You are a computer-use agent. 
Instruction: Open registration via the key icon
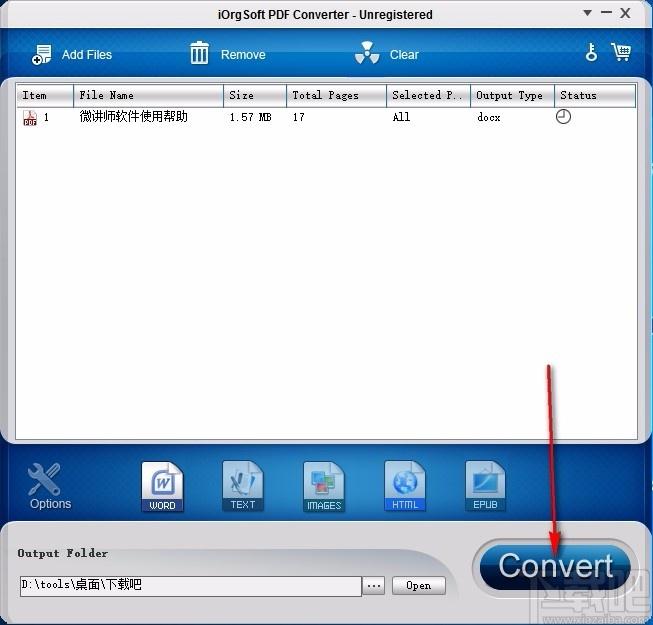pyautogui.click(x=591, y=52)
